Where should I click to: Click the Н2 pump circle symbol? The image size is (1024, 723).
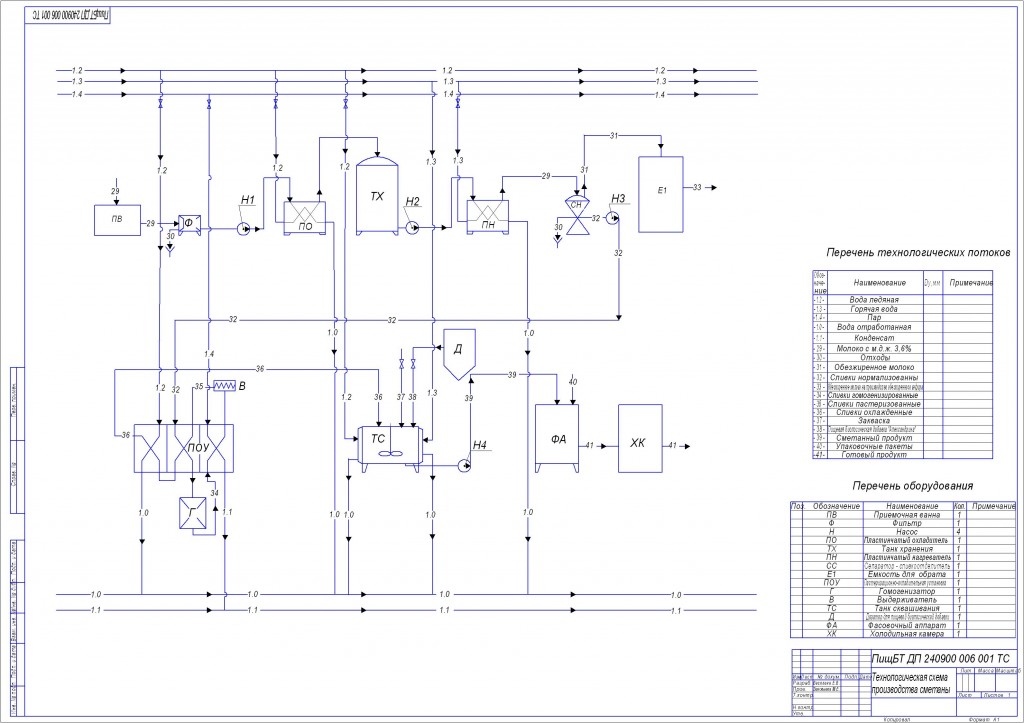[412, 227]
